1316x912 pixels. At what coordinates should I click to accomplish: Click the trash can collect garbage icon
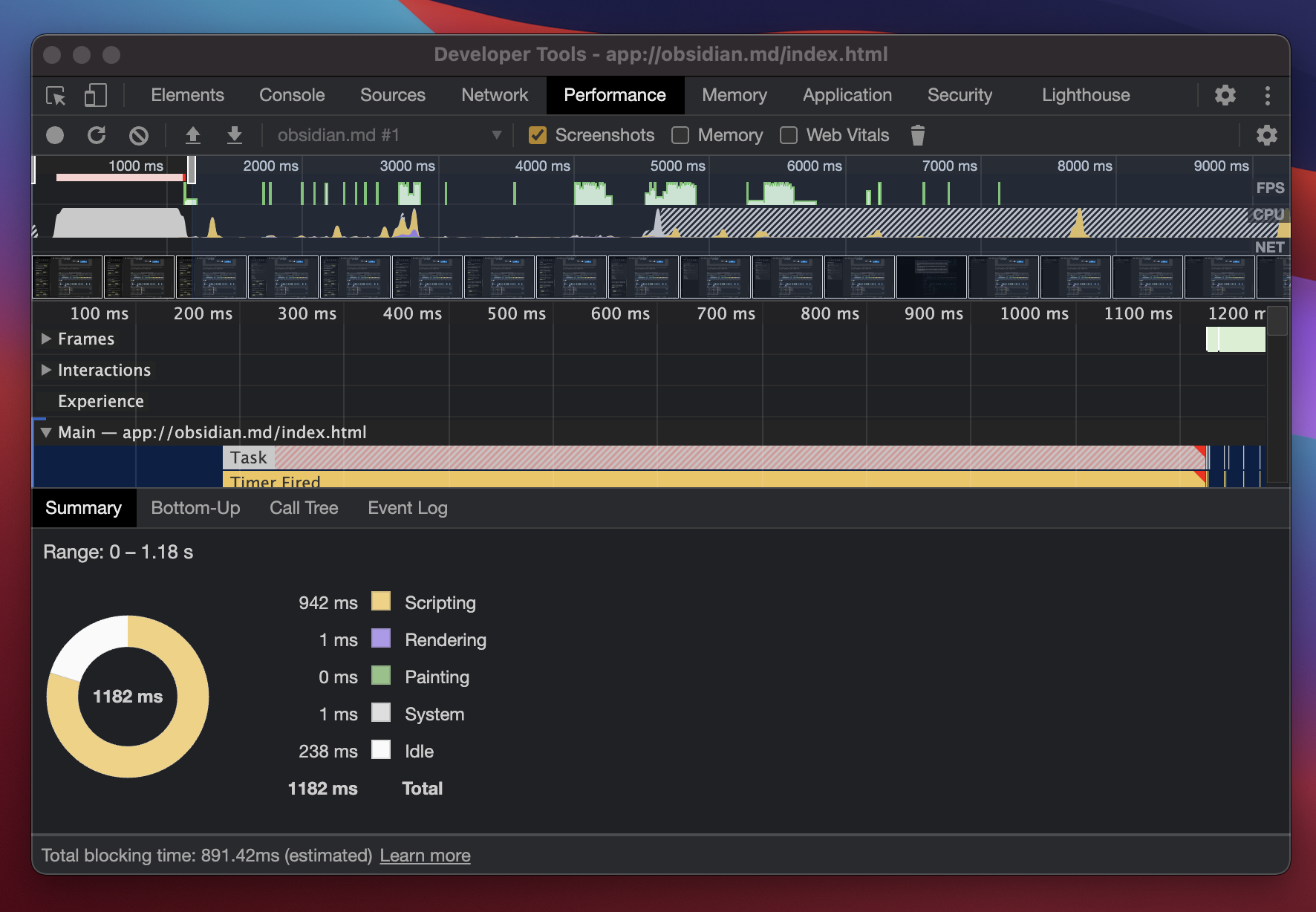click(918, 135)
